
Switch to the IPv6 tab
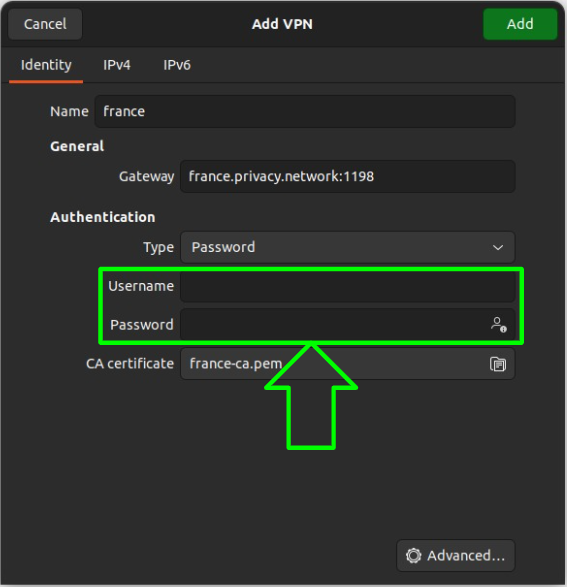pos(177,65)
